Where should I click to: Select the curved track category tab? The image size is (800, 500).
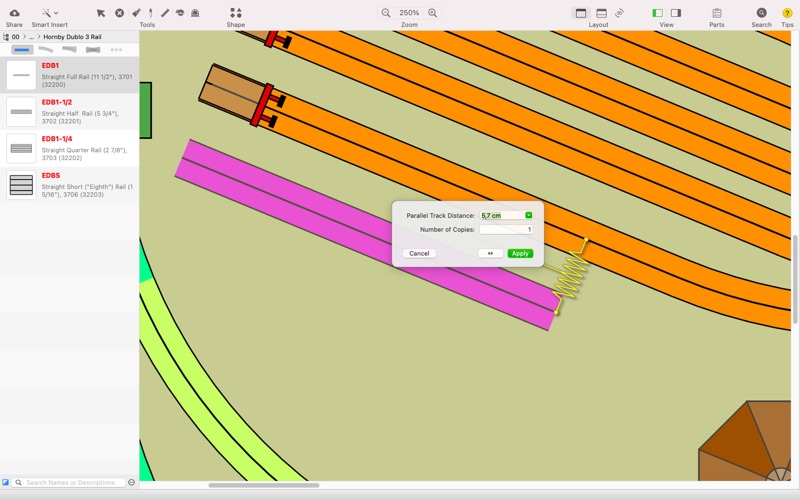point(45,49)
